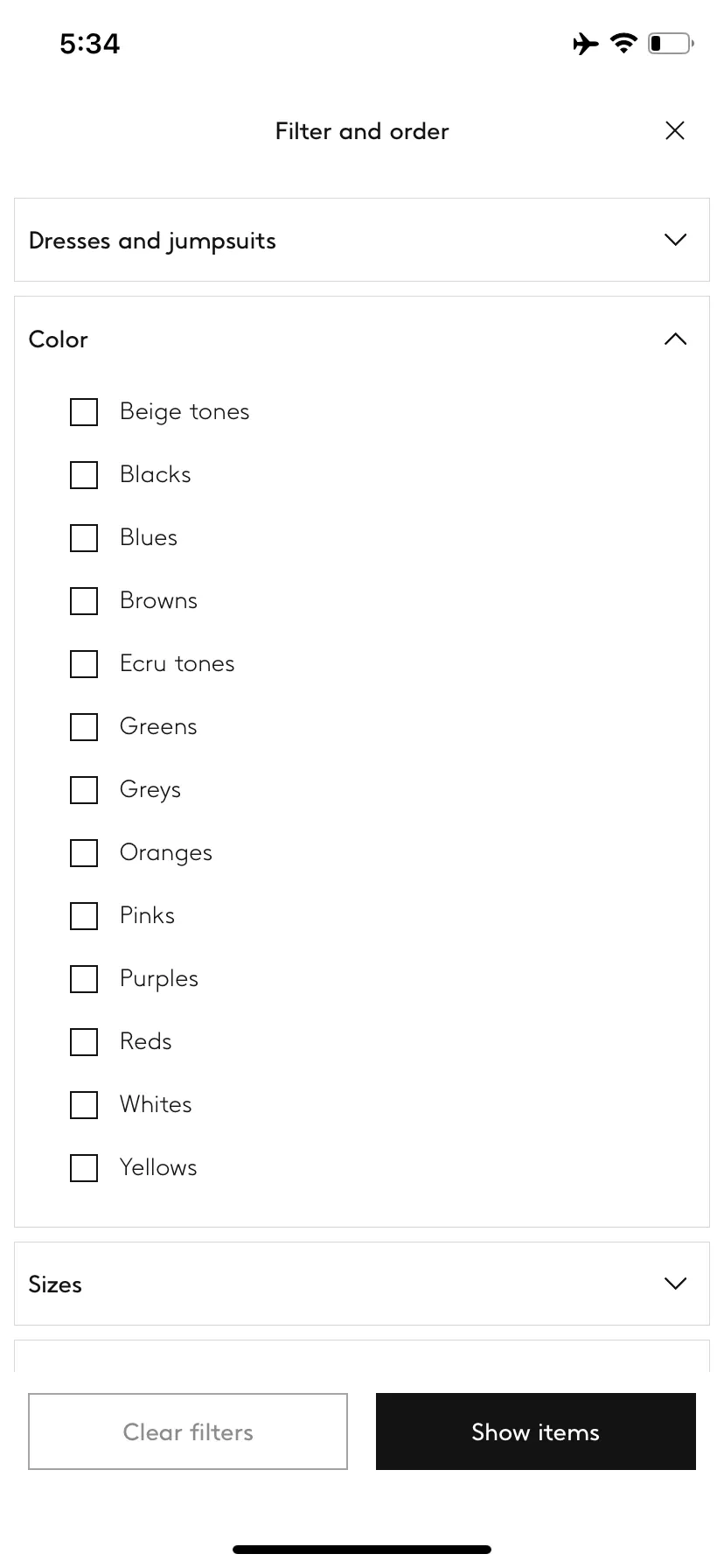Enable the Browns color filter
724x1568 pixels.
[x=84, y=601]
